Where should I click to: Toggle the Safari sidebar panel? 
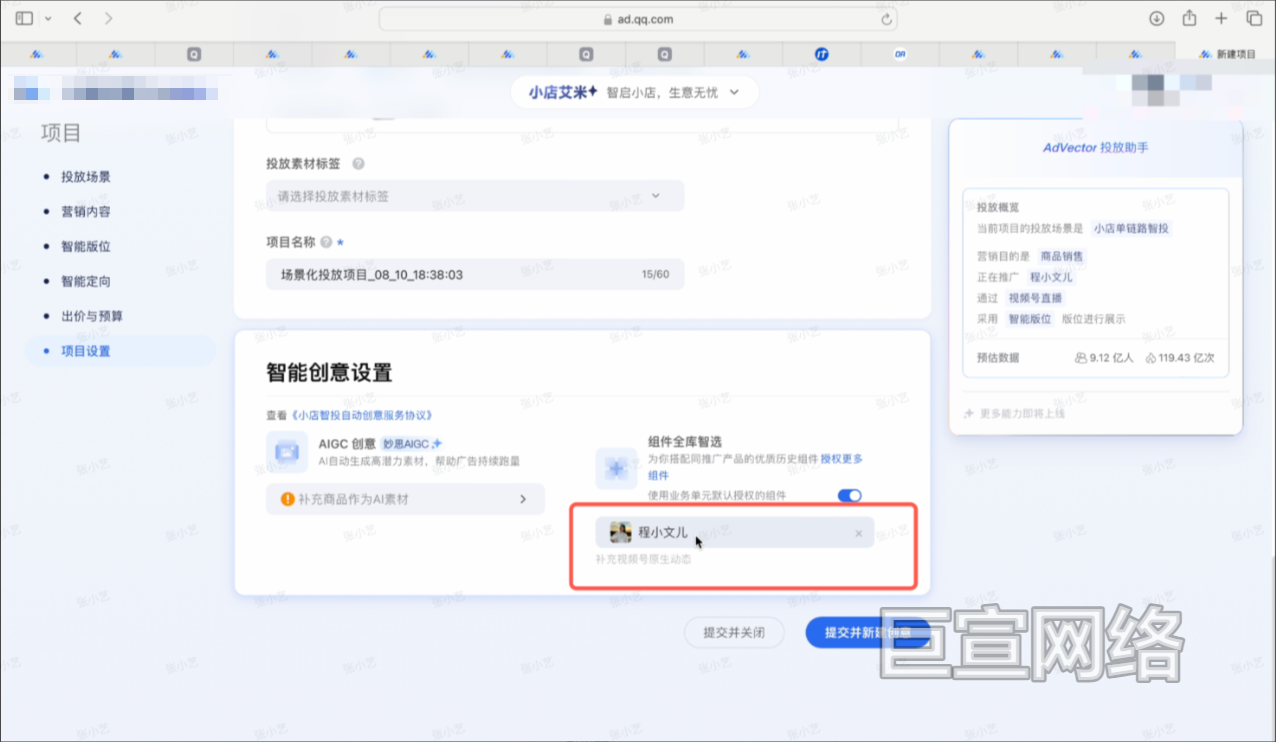point(24,19)
